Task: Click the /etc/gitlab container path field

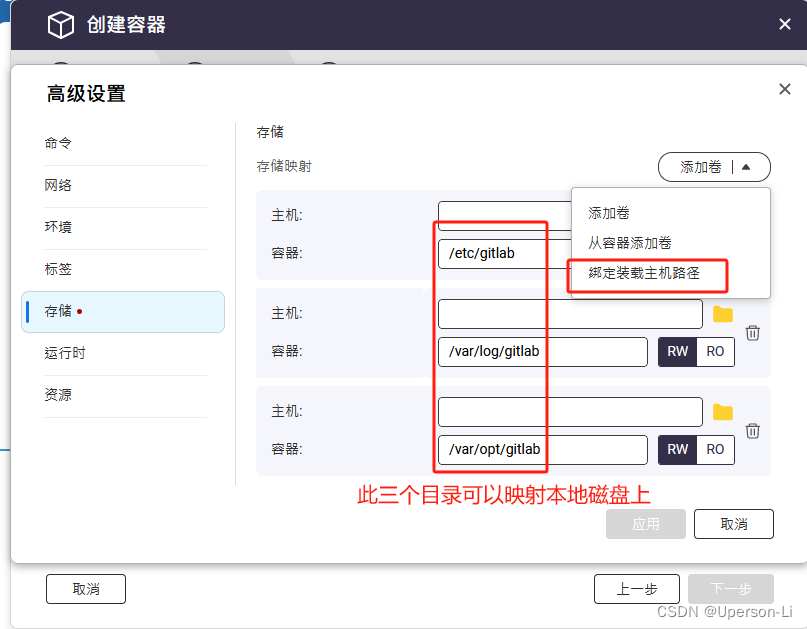Action: (x=504, y=254)
